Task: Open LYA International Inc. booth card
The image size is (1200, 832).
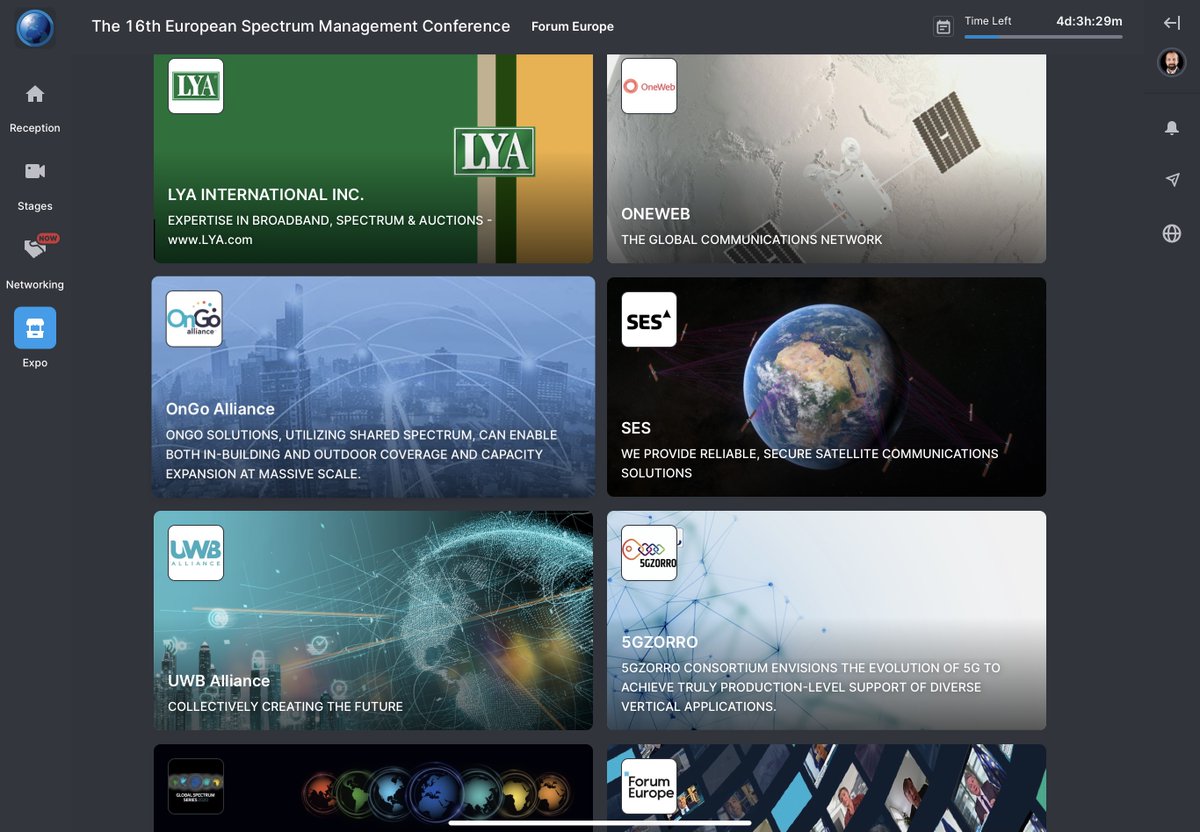Action: (373, 158)
